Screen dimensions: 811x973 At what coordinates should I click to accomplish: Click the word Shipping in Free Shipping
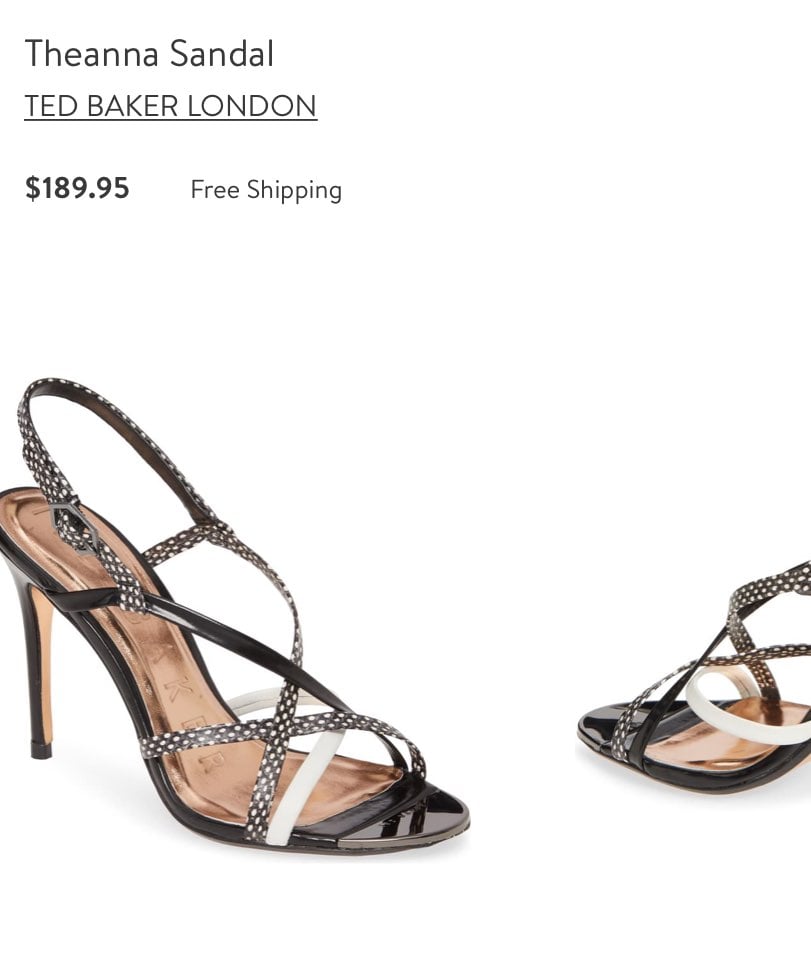295,190
